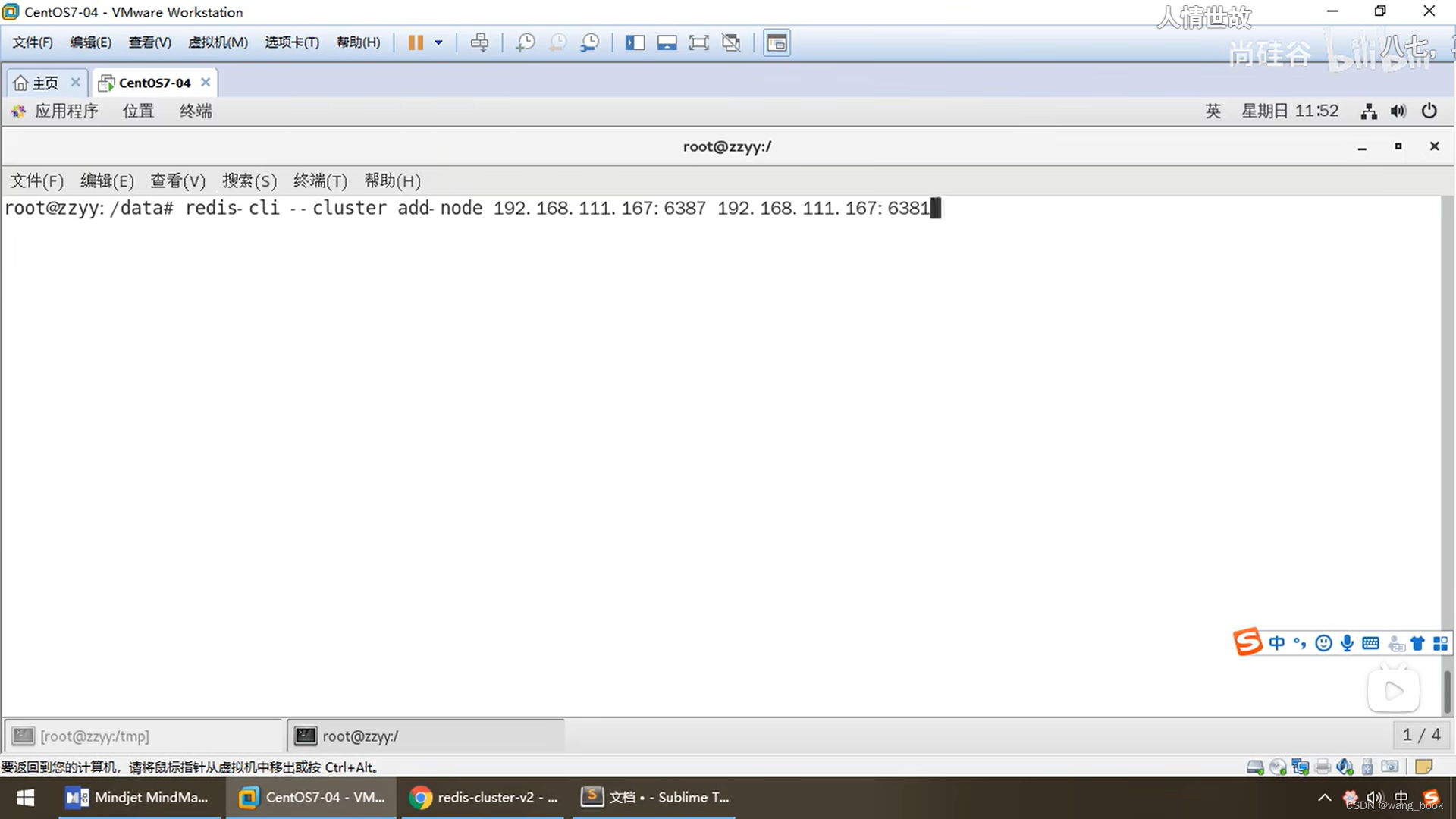The height and width of the screenshot is (819, 1456).
Task: Toggle the library sidebar view icon
Action: pyautogui.click(x=635, y=42)
